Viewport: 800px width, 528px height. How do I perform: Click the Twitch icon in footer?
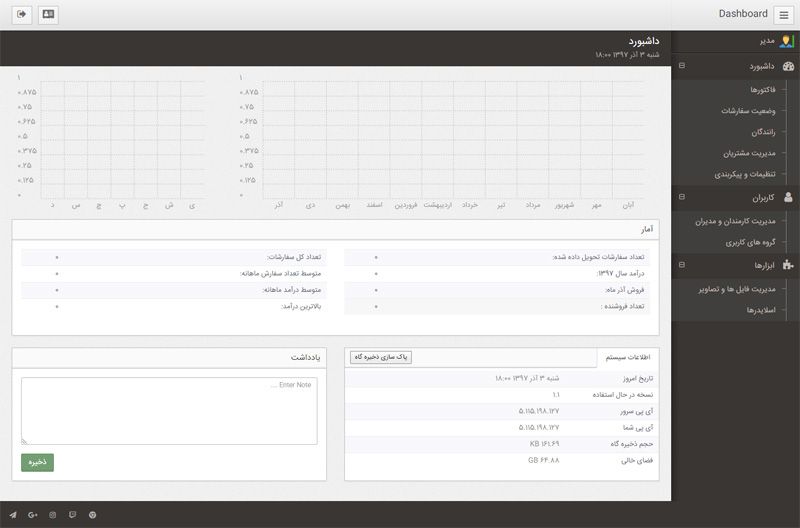[73, 514]
